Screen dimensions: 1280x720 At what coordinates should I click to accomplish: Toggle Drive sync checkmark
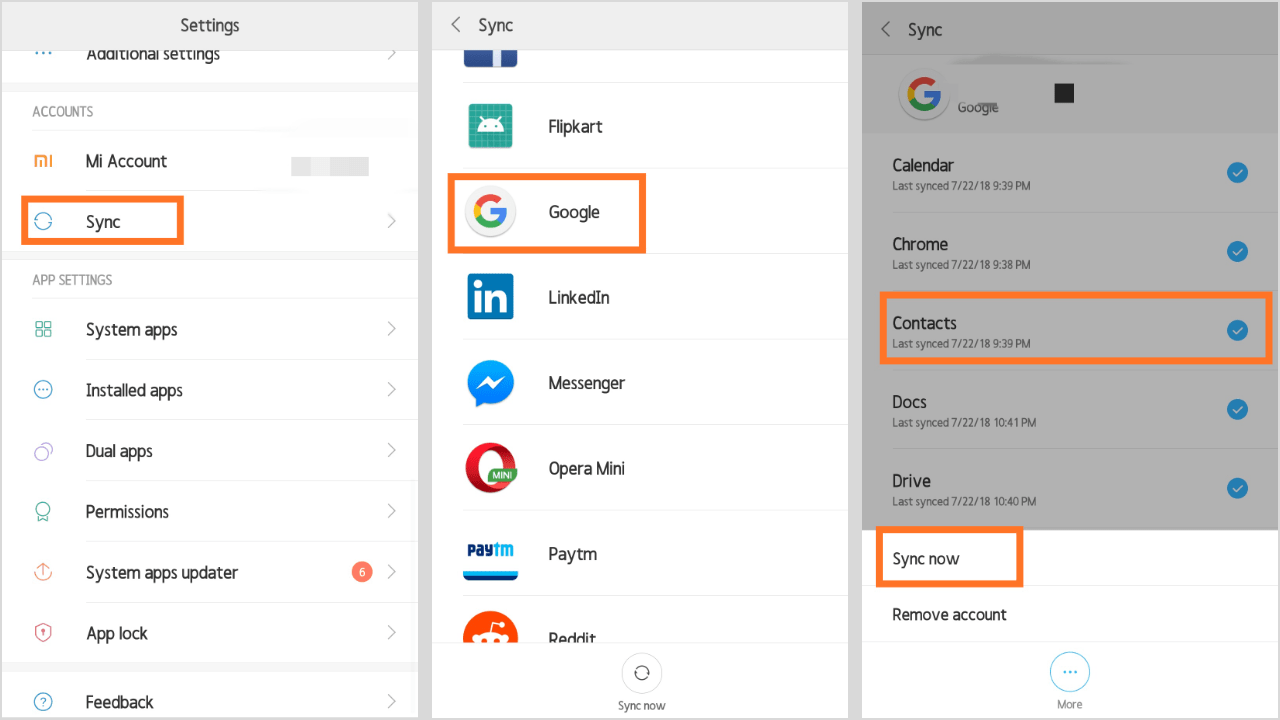coord(1237,488)
